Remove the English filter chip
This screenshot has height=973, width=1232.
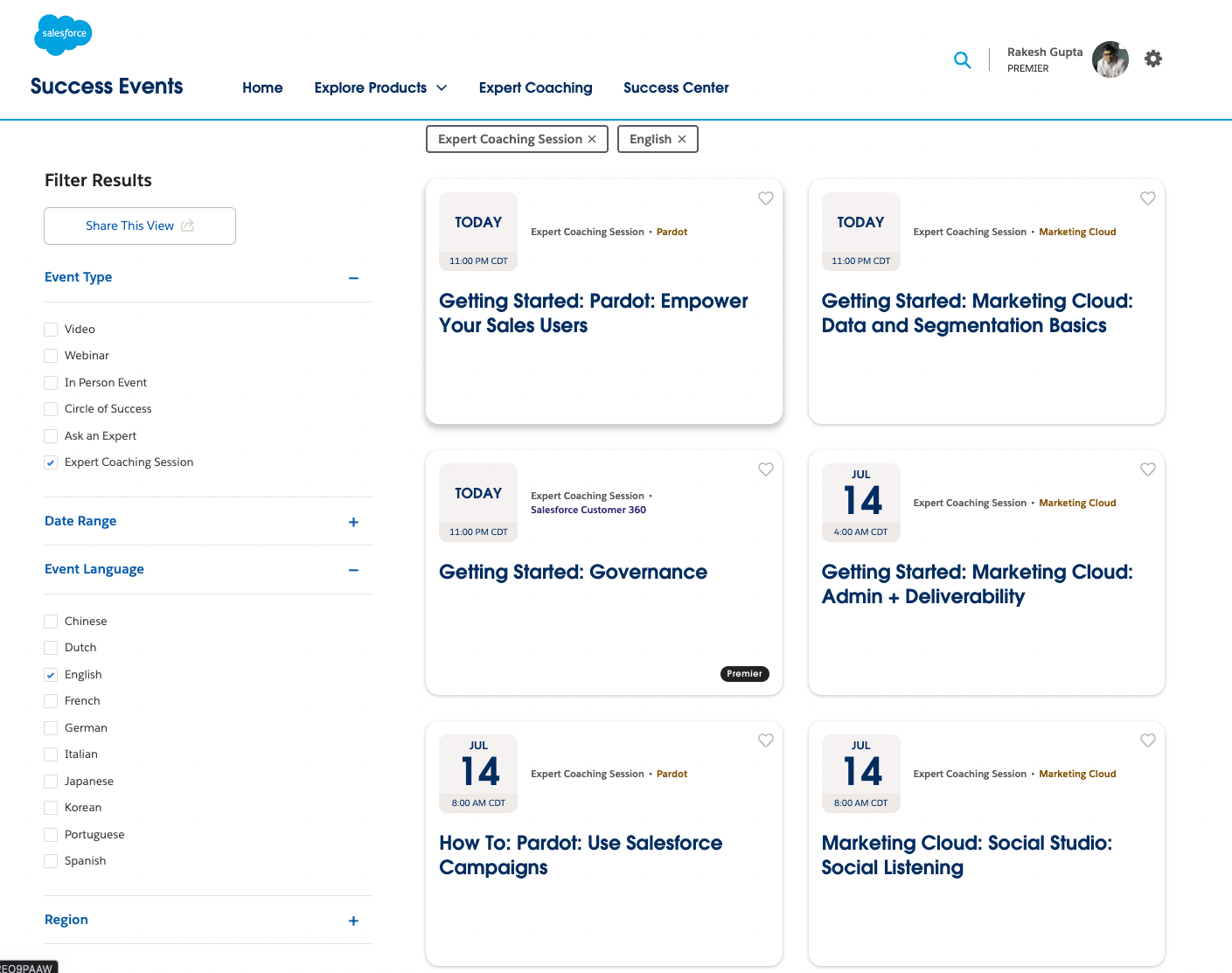coord(682,139)
